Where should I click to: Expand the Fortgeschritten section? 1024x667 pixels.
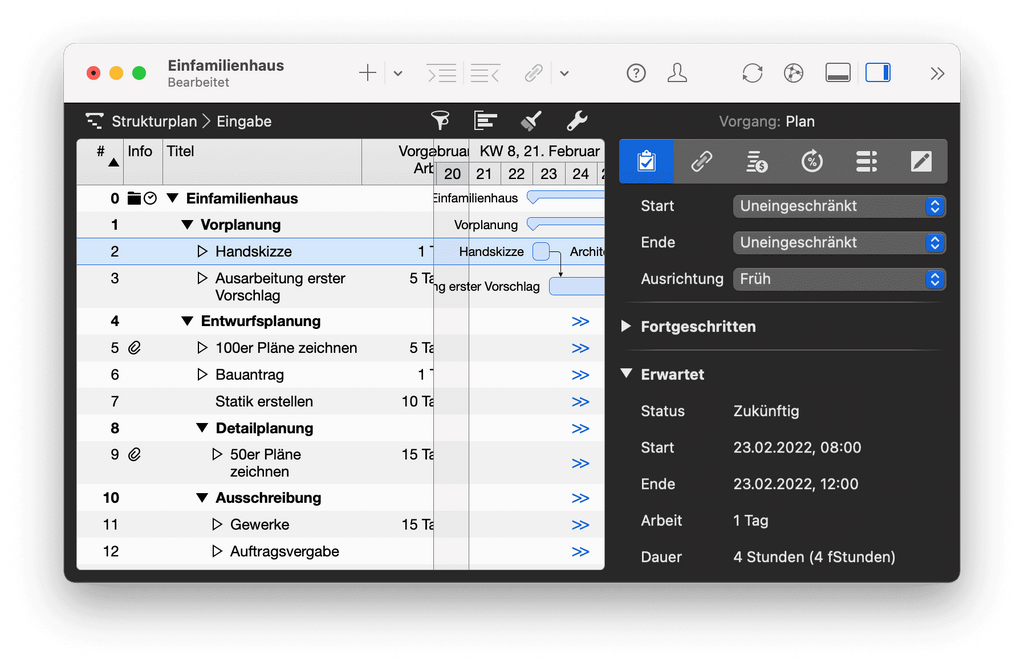pyautogui.click(x=625, y=326)
